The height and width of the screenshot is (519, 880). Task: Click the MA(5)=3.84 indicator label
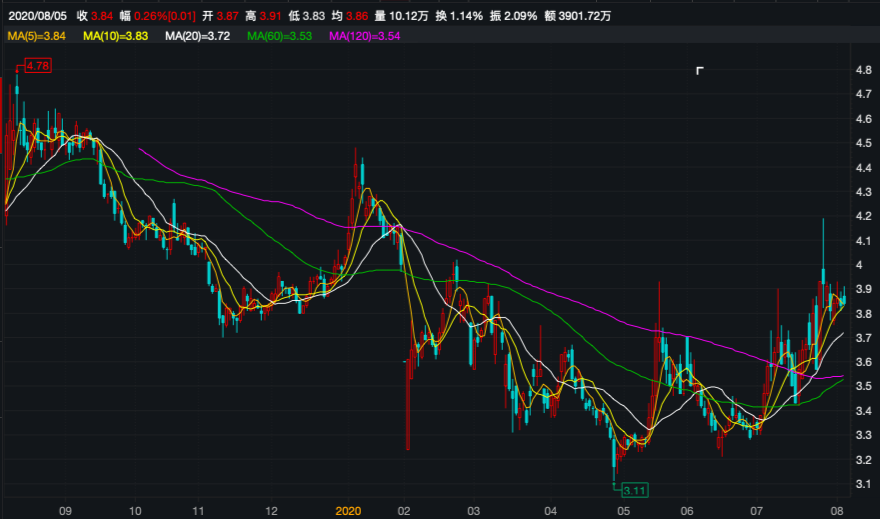tap(36, 36)
